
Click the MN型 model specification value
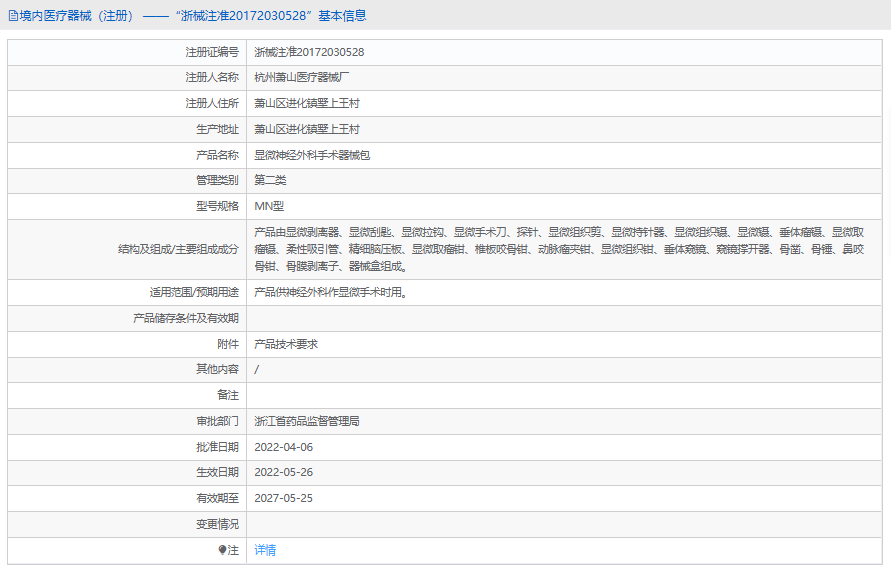click(269, 206)
